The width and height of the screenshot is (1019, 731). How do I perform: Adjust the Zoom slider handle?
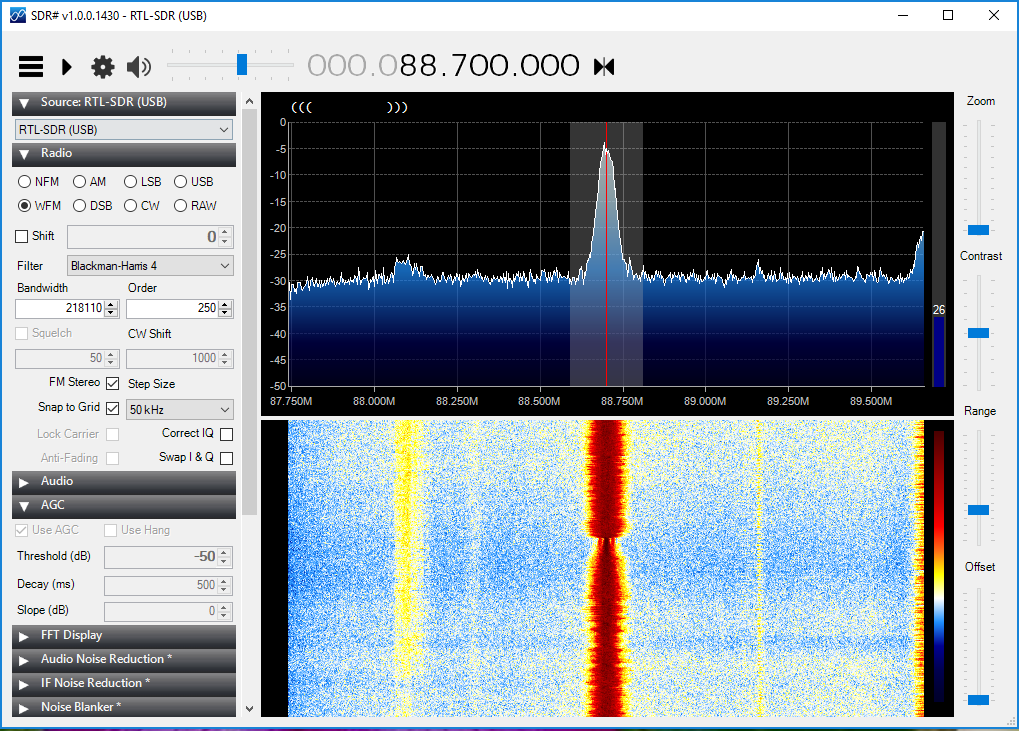pos(979,228)
